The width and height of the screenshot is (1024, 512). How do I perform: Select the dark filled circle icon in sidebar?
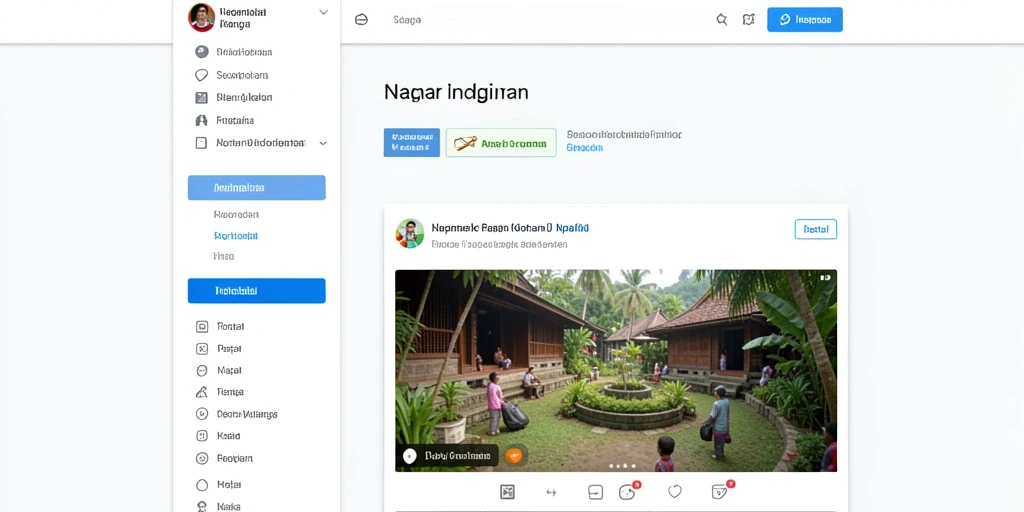(x=202, y=52)
